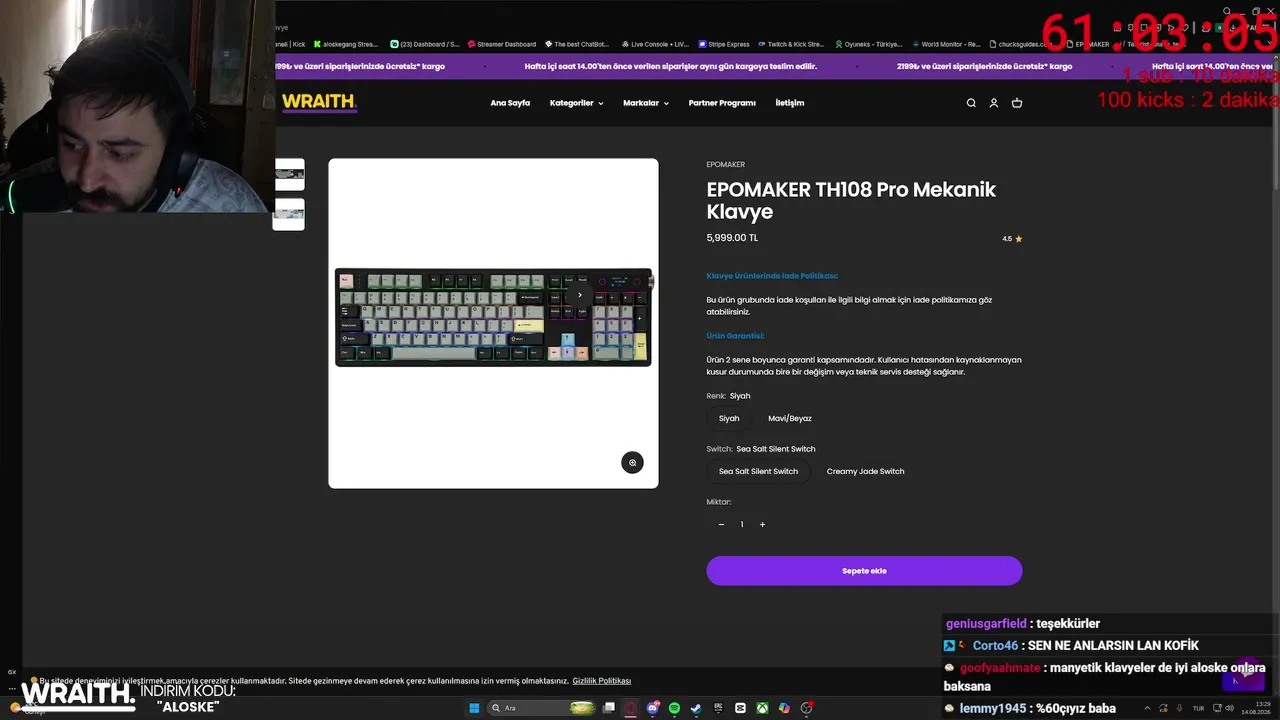
Task: Open Partner Programı page
Action: coord(722,103)
